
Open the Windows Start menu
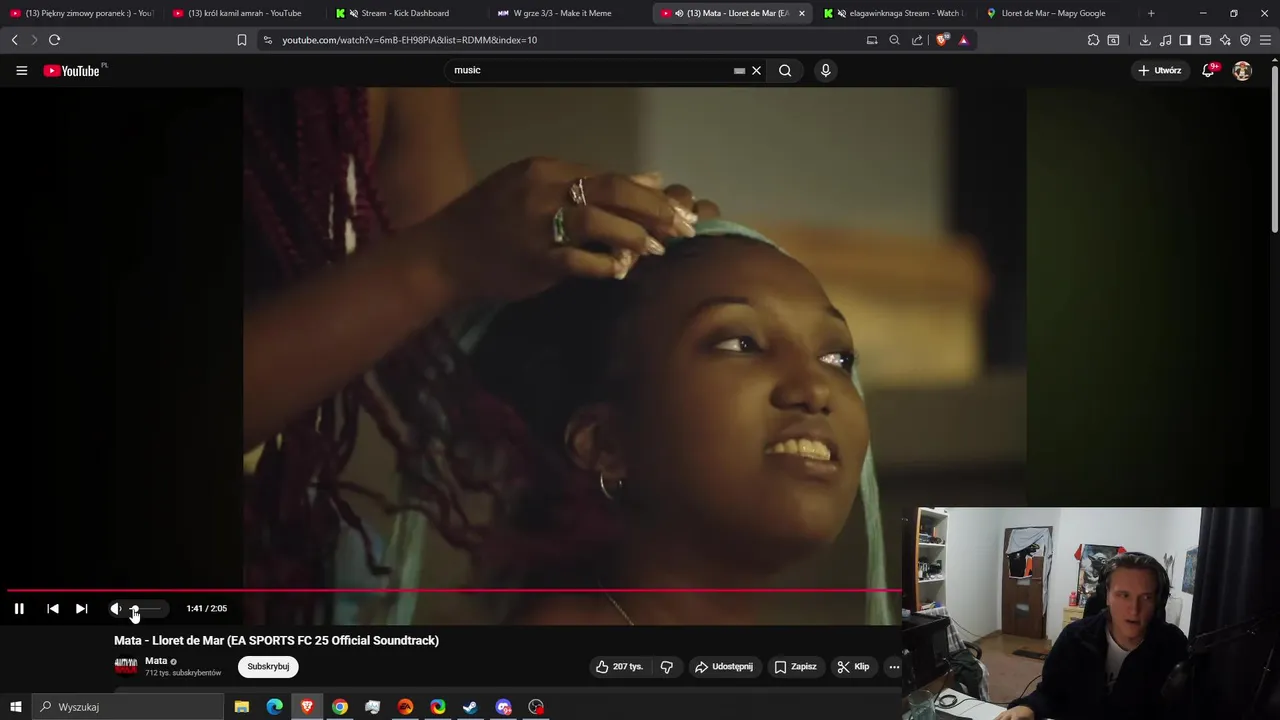[15, 707]
